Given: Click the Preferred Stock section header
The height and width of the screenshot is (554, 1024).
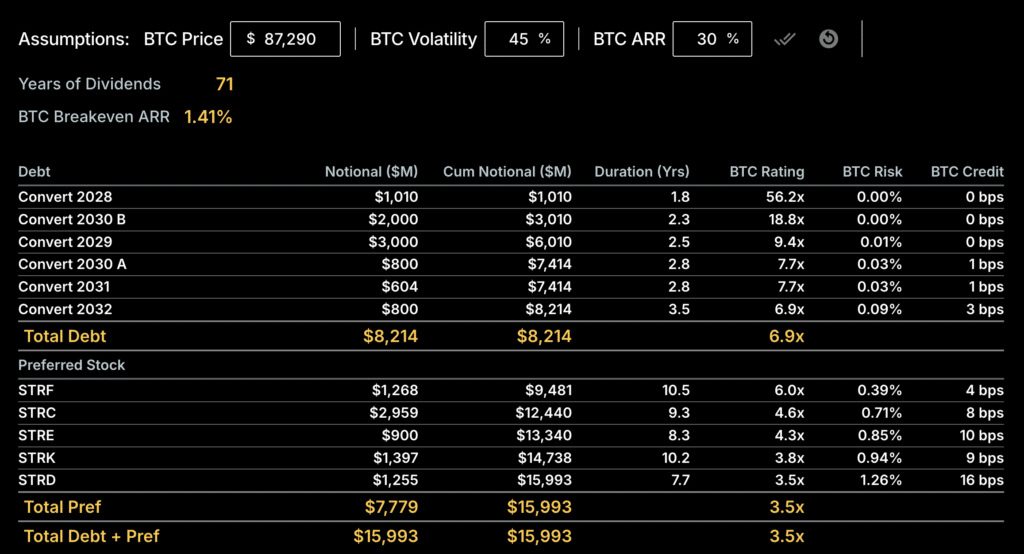Looking at the screenshot, I should 72,365.
